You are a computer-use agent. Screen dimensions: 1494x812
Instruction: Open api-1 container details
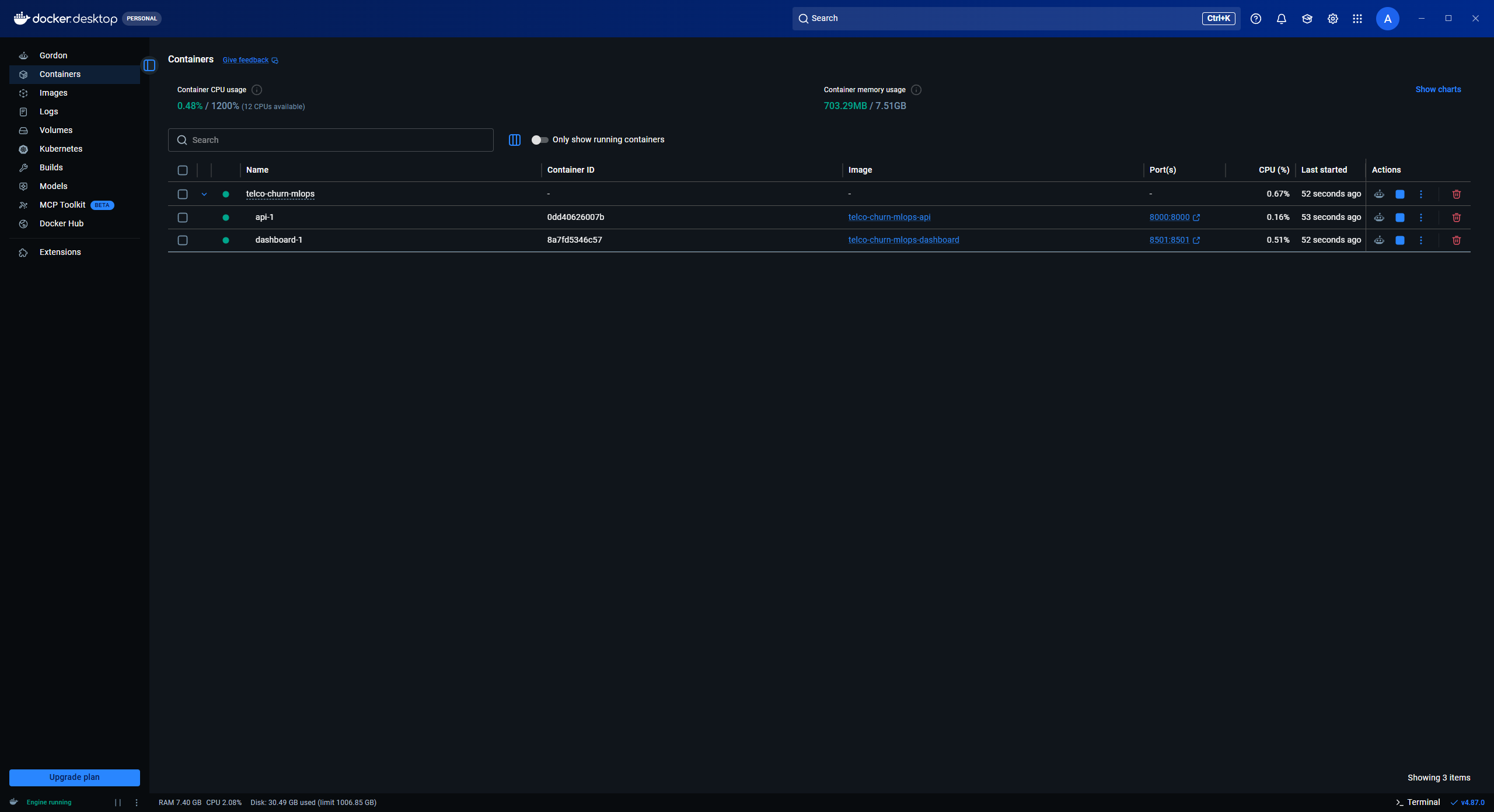pyautogui.click(x=264, y=217)
